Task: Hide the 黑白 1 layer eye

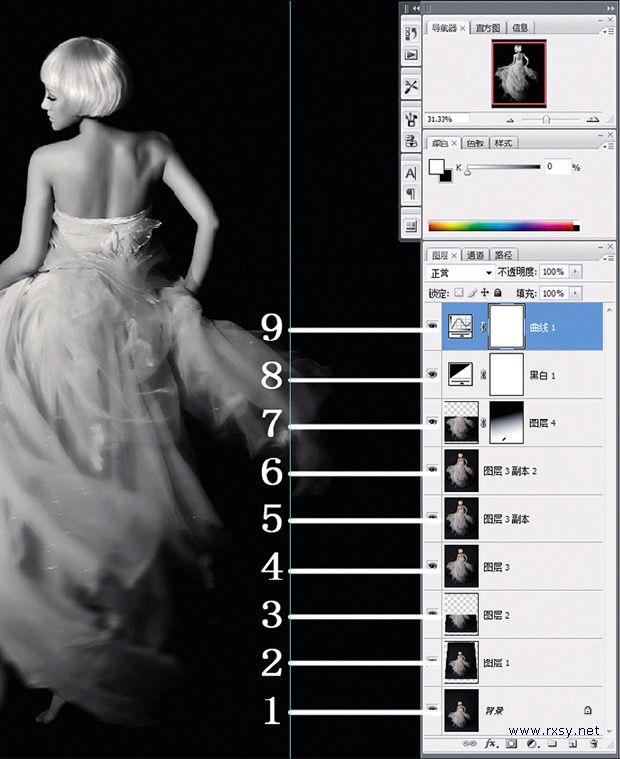Action: click(x=433, y=374)
